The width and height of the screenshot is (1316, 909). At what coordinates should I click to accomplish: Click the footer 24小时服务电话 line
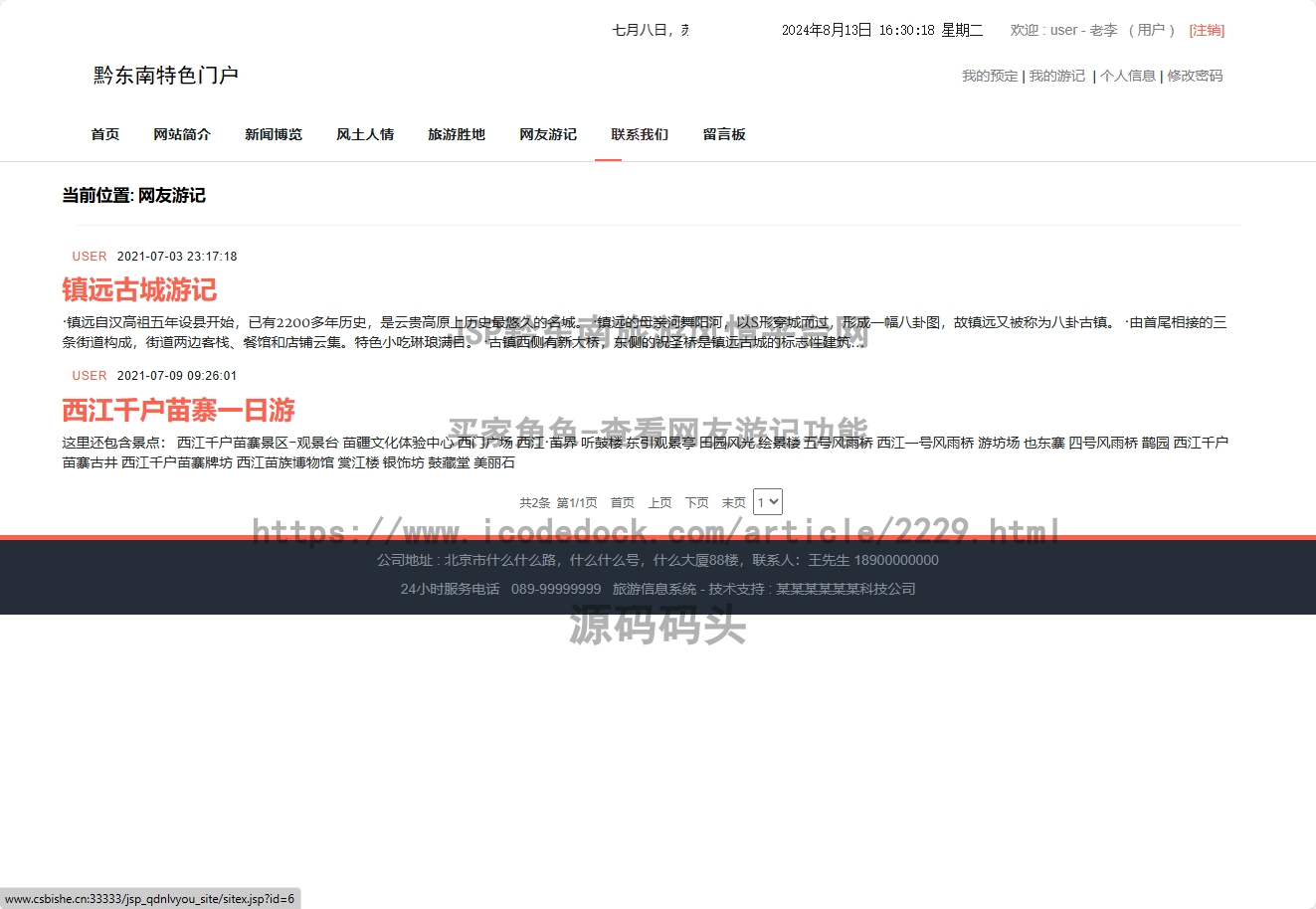click(x=658, y=589)
